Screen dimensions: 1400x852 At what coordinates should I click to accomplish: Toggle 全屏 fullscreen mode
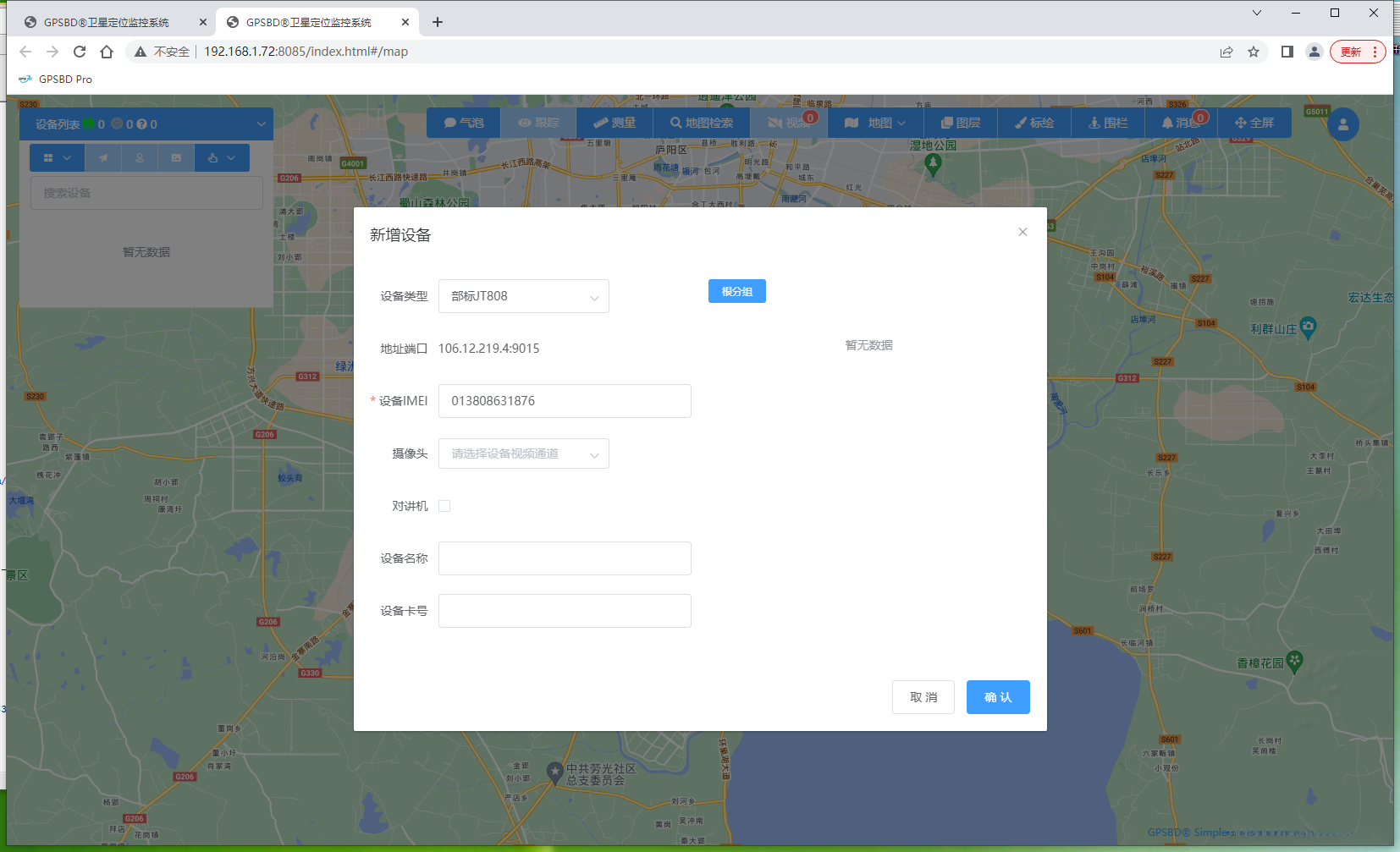pyautogui.click(x=1254, y=123)
